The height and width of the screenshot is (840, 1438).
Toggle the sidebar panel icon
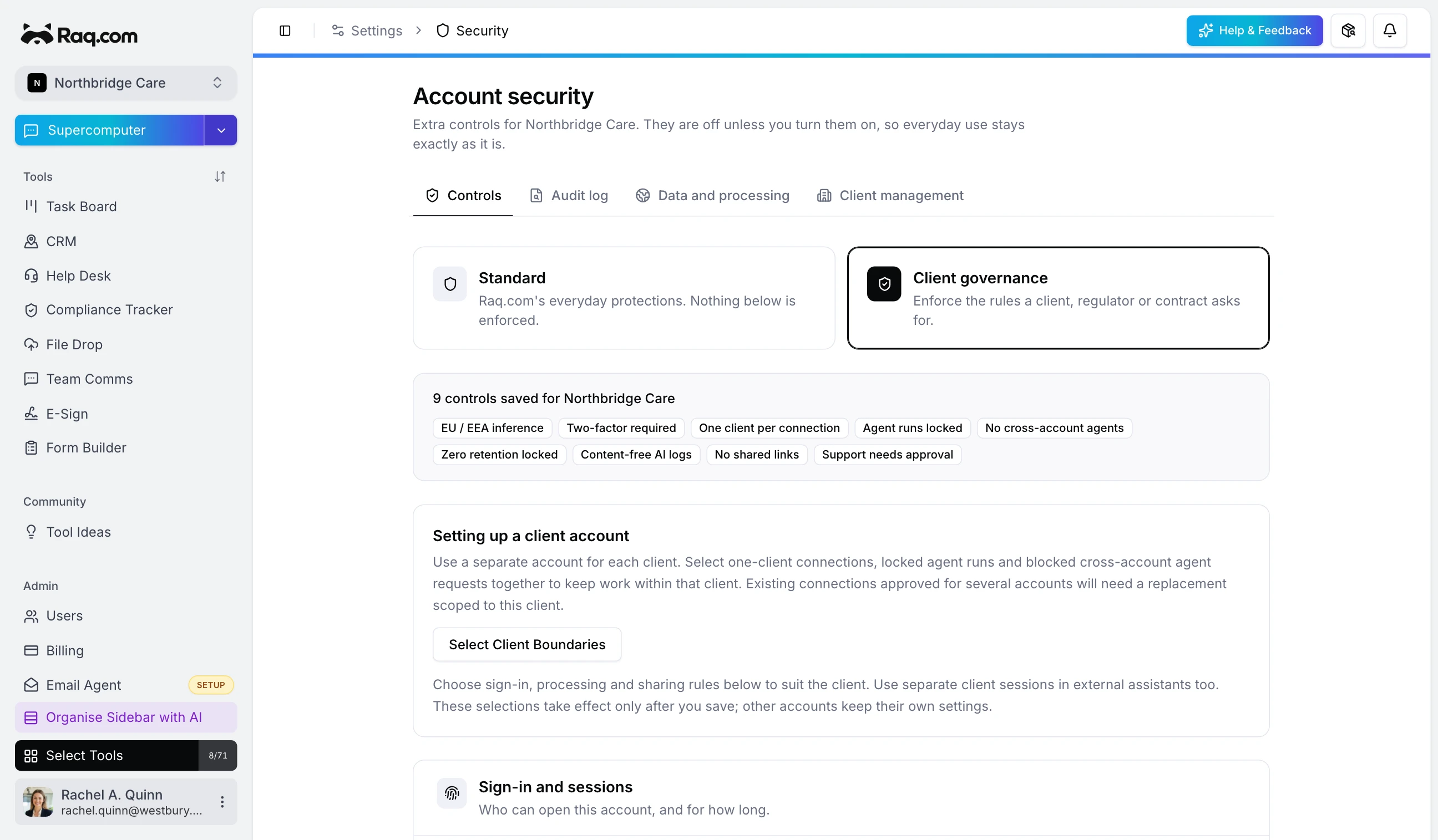pos(285,31)
